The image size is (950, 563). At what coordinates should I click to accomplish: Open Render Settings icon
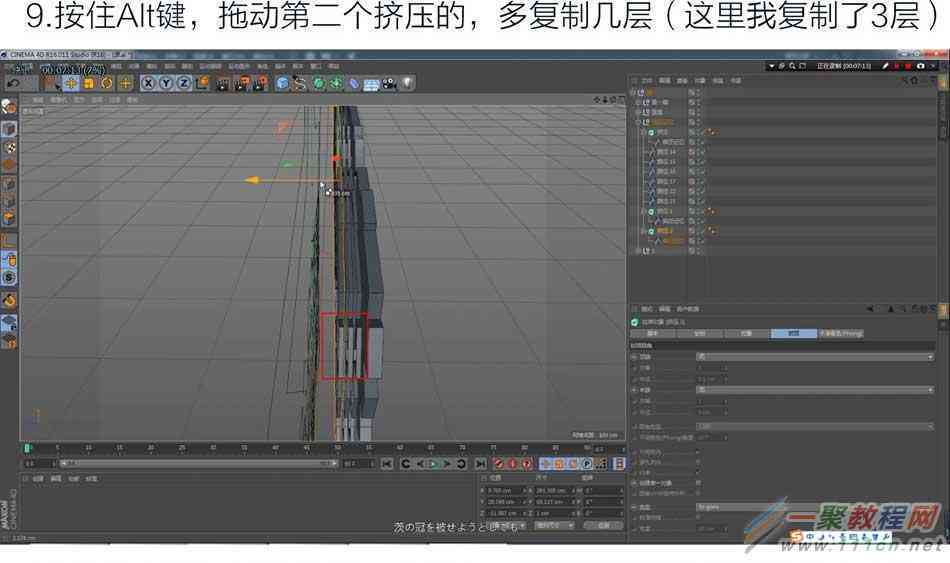point(261,84)
